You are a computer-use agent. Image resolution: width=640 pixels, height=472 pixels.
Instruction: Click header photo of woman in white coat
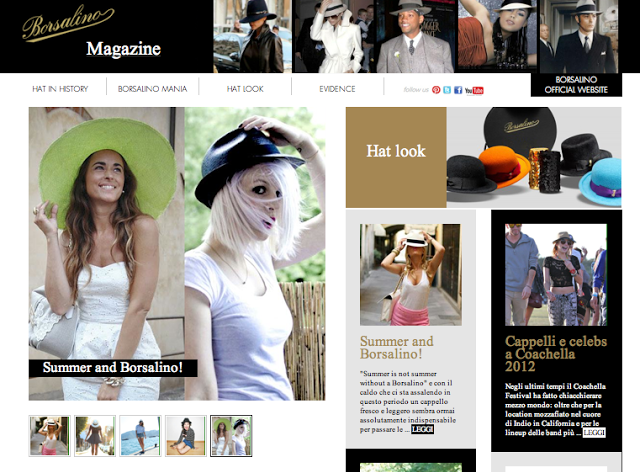335,36
